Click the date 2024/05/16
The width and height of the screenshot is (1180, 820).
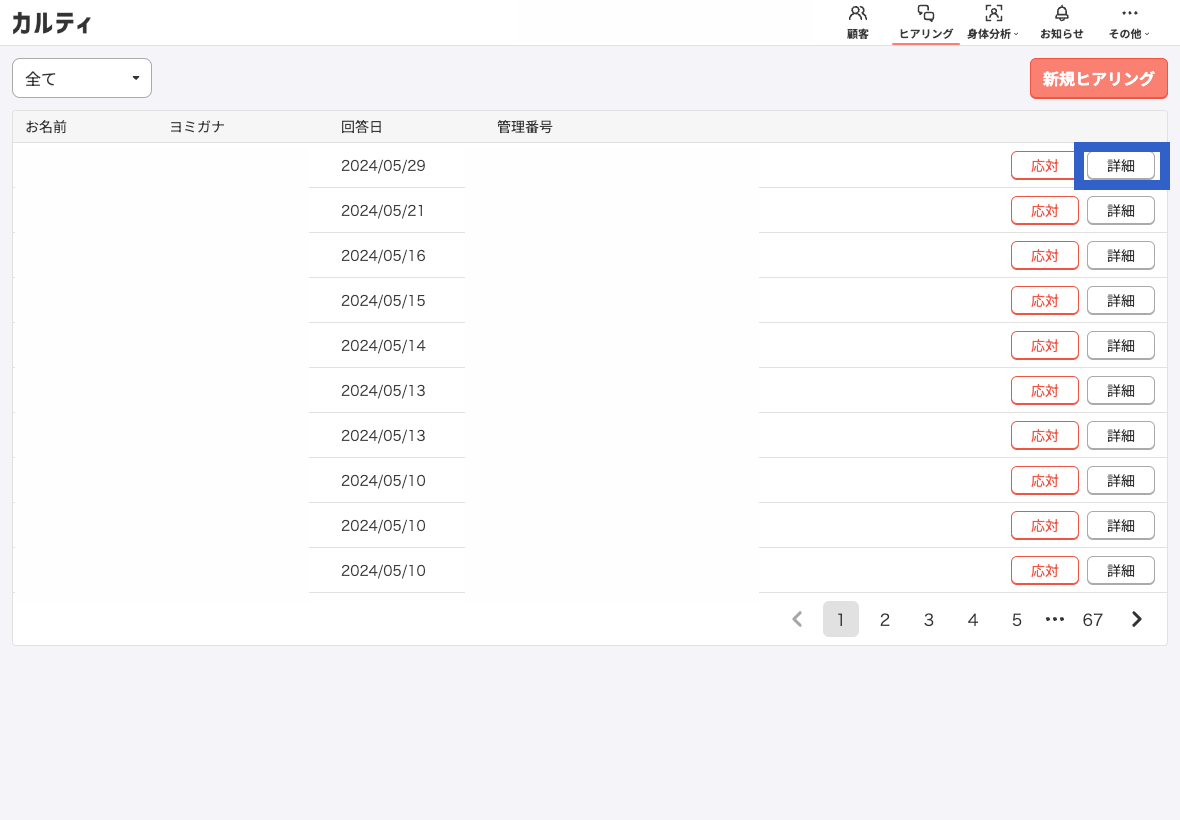coord(383,256)
